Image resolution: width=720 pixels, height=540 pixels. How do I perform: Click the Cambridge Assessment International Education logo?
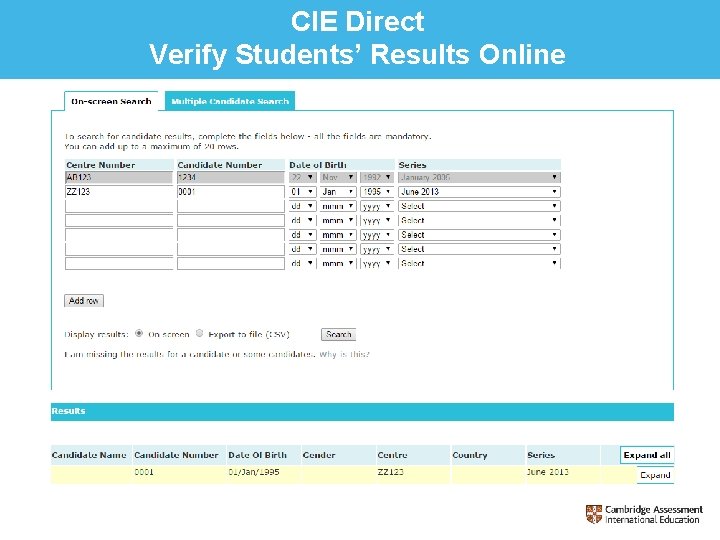click(x=644, y=514)
